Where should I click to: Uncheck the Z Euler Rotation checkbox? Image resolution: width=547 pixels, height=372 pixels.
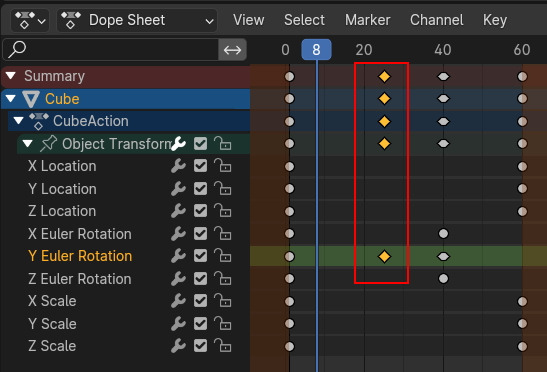coord(200,279)
